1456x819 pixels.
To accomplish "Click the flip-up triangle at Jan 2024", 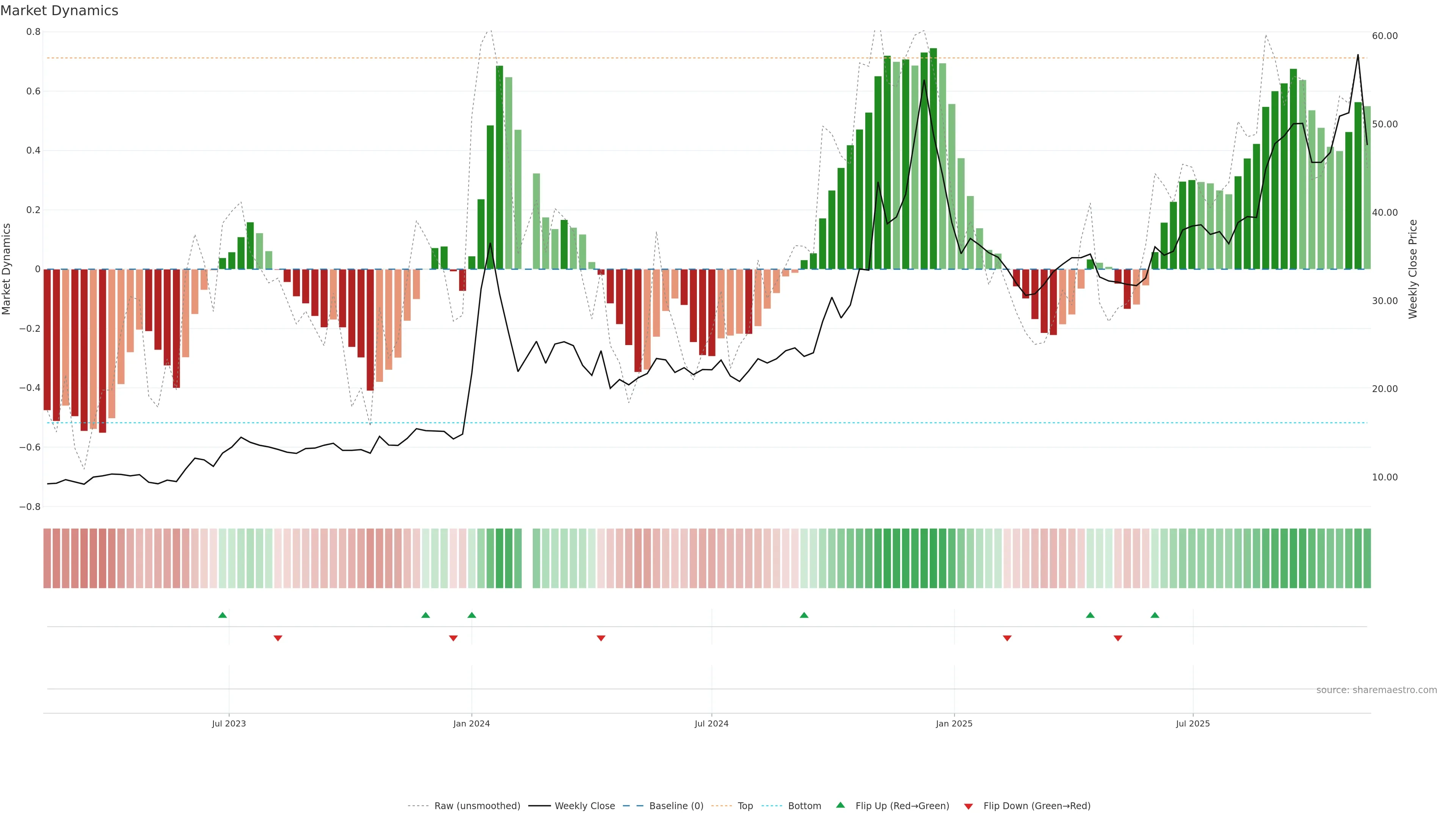I will click(x=471, y=615).
